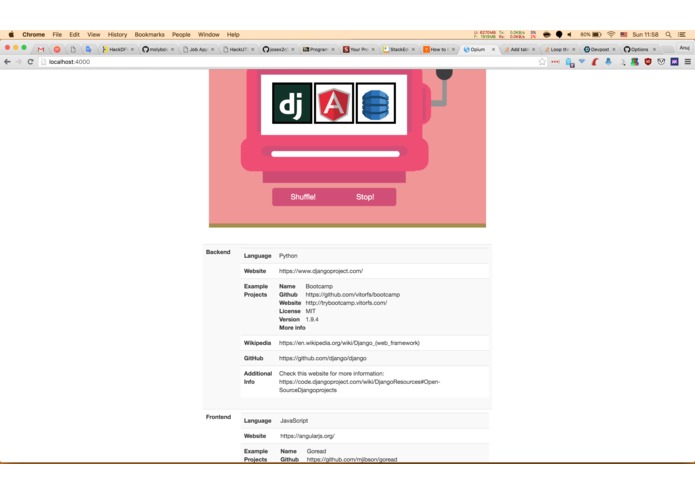The height and width of the screenshot is (494, 695).
Task: Click the blue bell-shaped extension icon
Action: pyautogui.click(x=608, y=62)
